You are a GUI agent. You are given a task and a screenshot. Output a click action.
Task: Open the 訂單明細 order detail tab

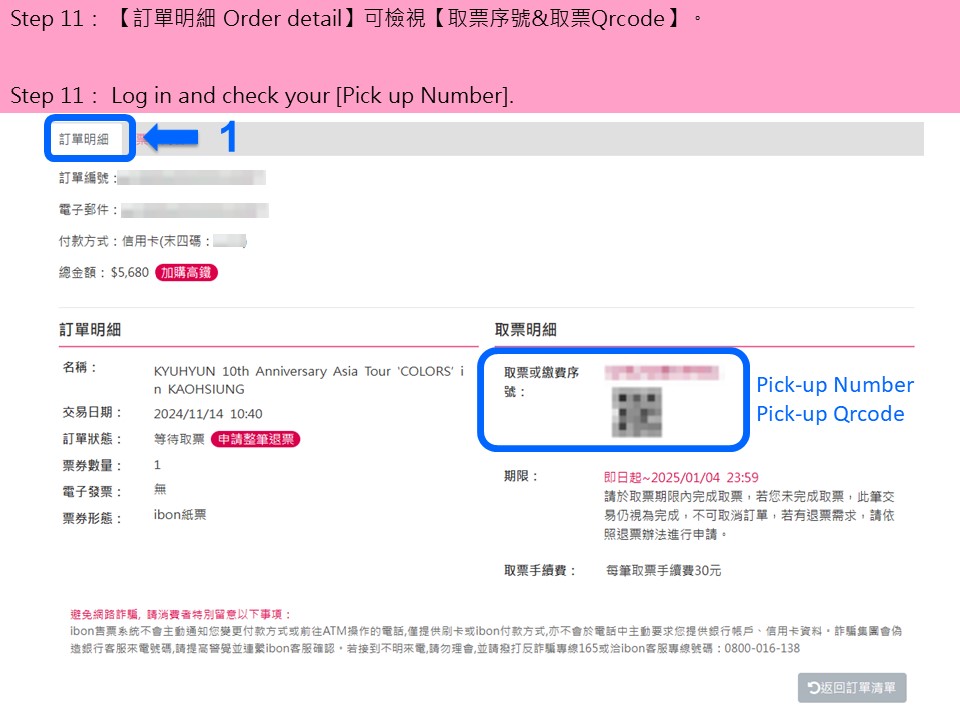pyautogui.click(x=84, y=139)
